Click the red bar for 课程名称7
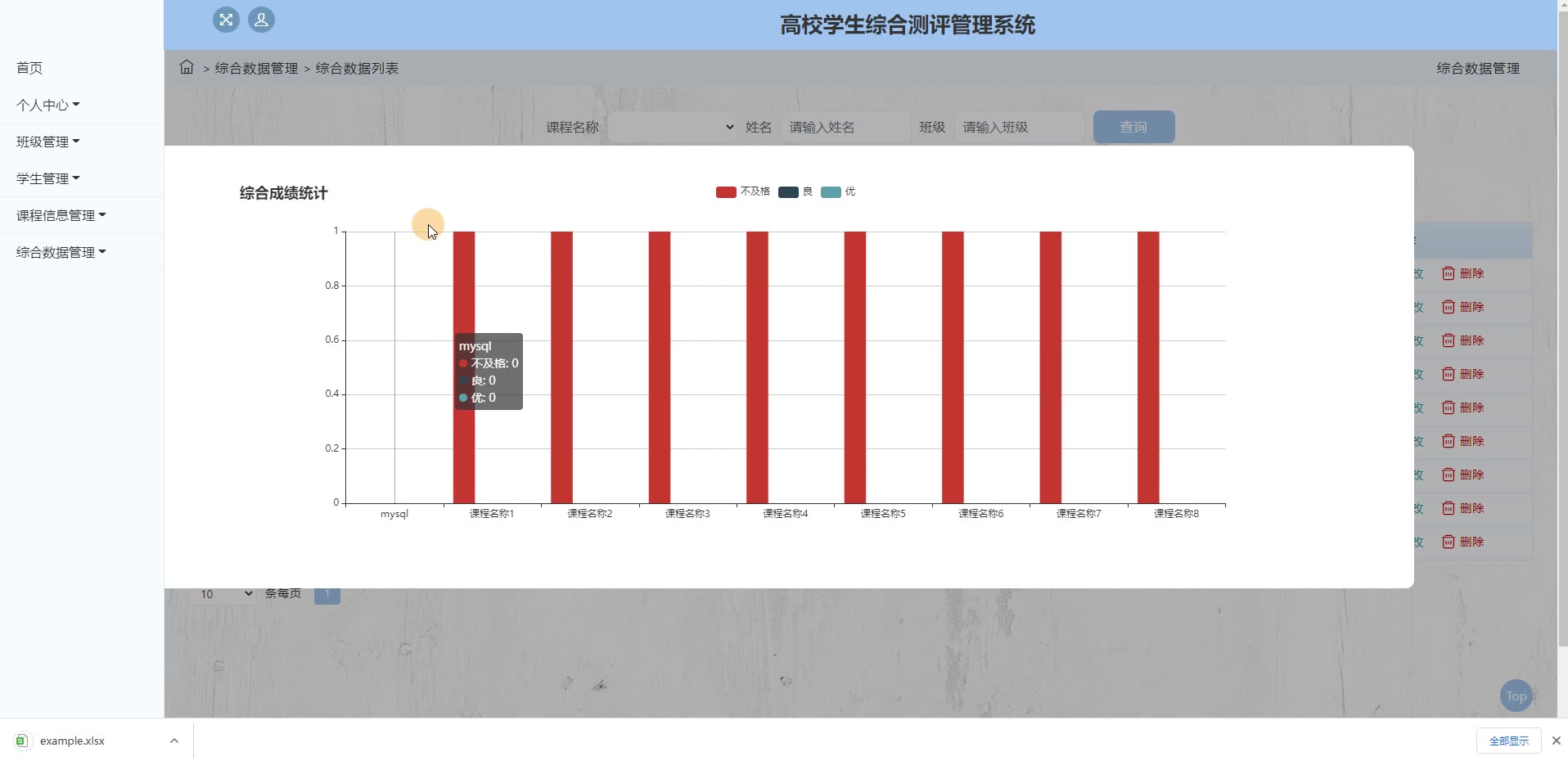This screenshot has height=761, width=1568. tap(1051, 367)
